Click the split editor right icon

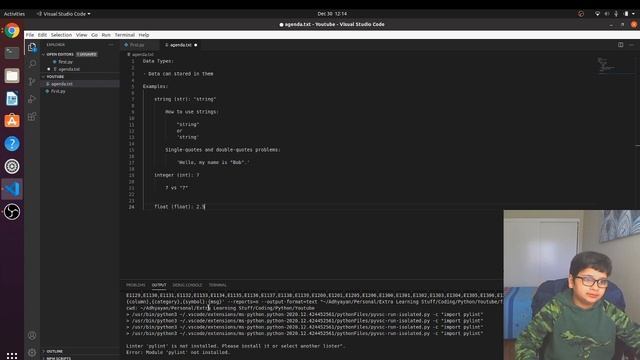click(x=620, y=45)
